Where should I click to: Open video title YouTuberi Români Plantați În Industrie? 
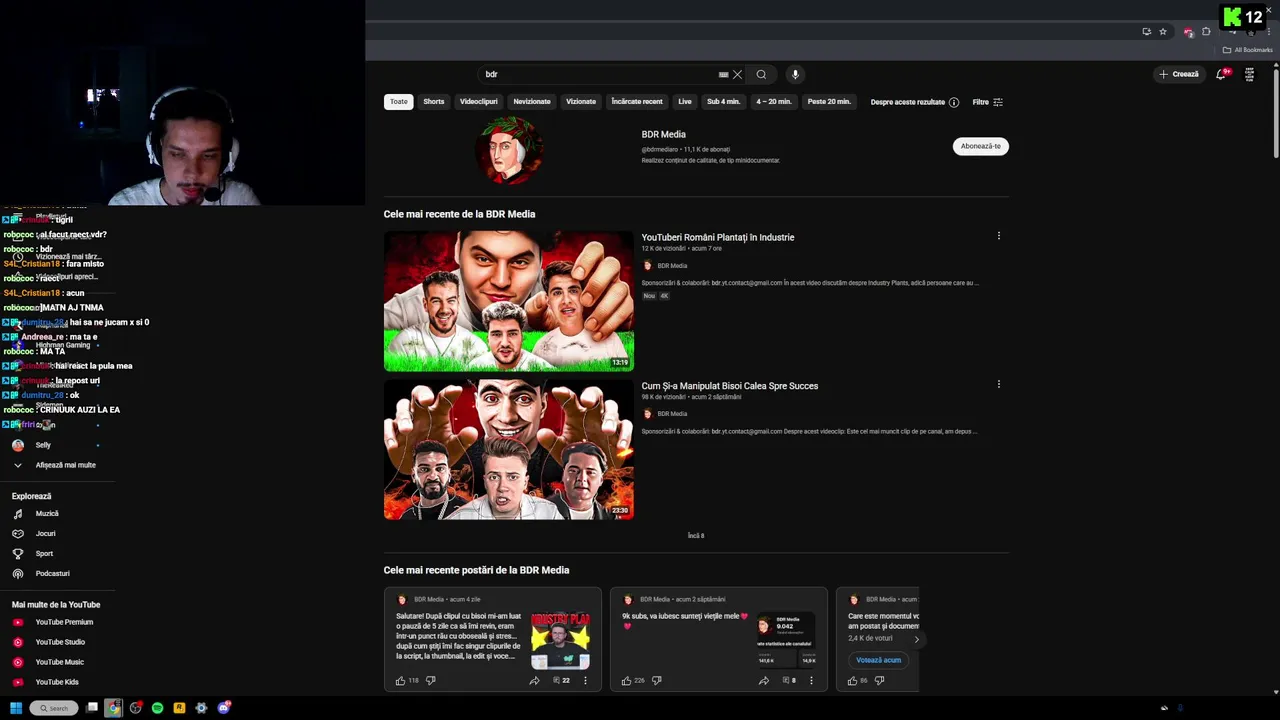[718, 237]
